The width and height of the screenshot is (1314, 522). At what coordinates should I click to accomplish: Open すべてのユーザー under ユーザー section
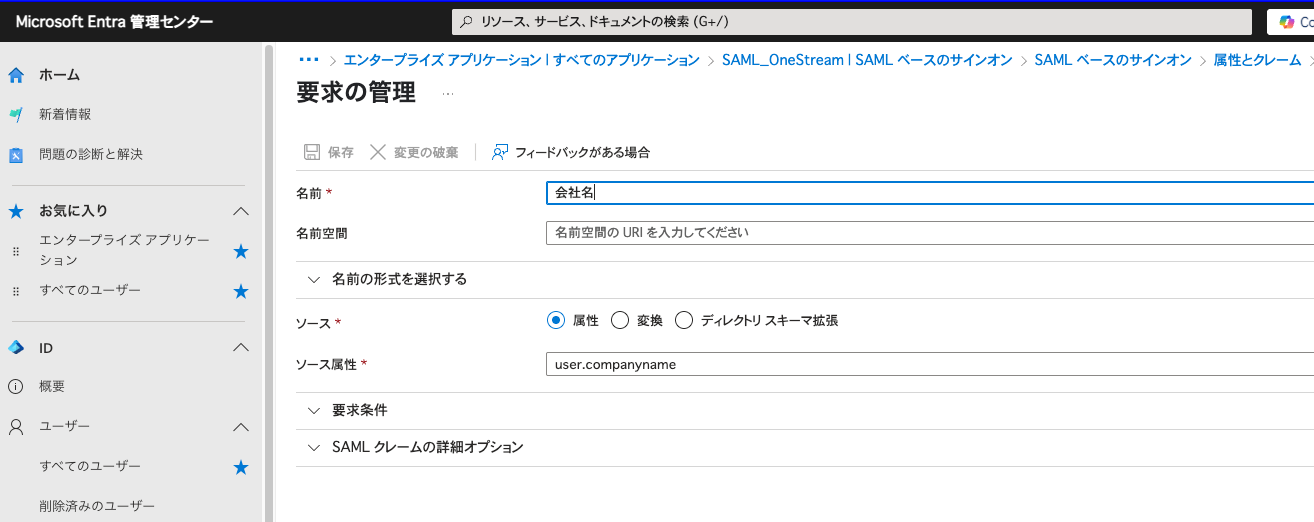coord(90,466)
